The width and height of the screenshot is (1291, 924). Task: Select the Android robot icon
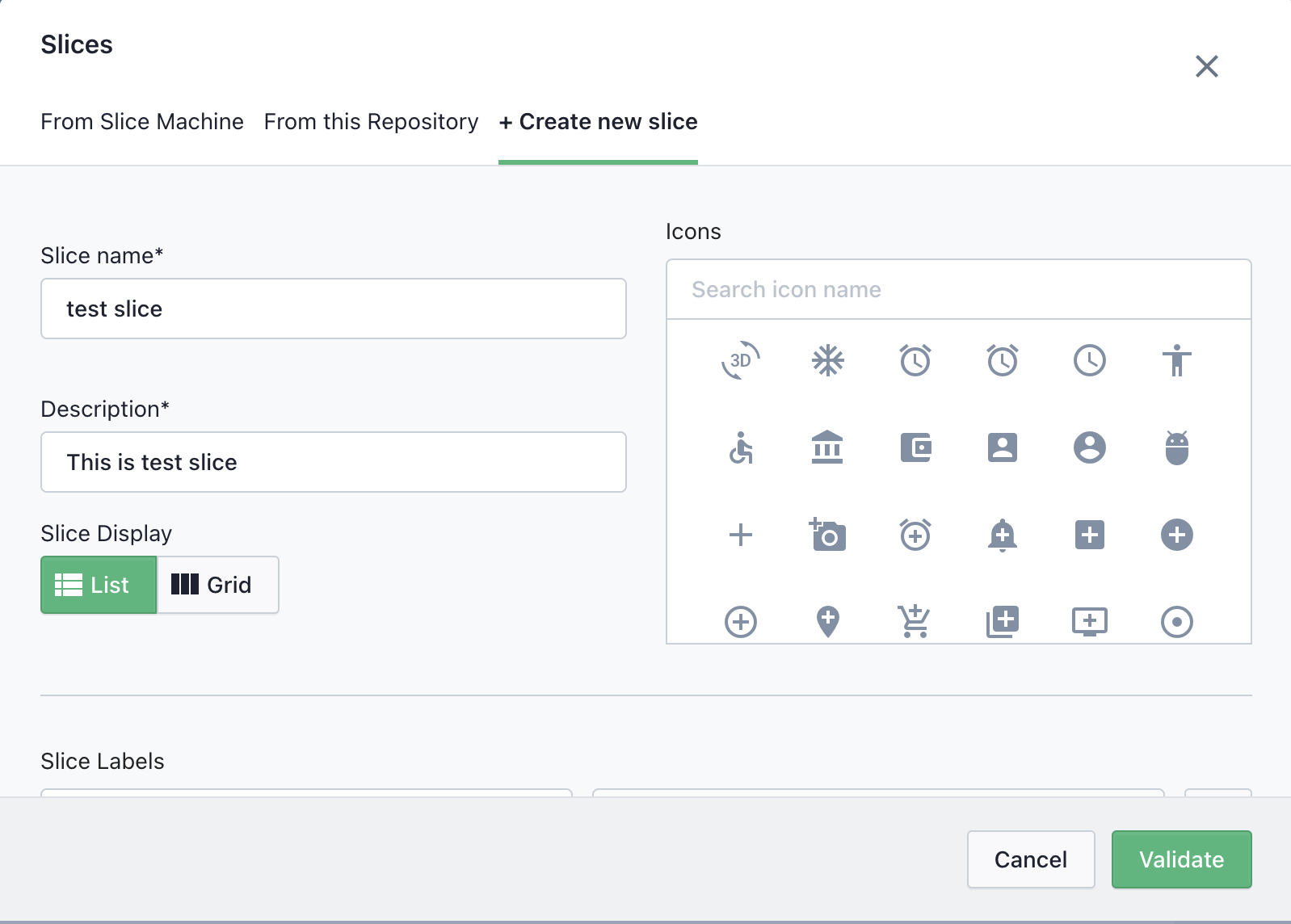pyautogui.click(x=1176, y=447)
